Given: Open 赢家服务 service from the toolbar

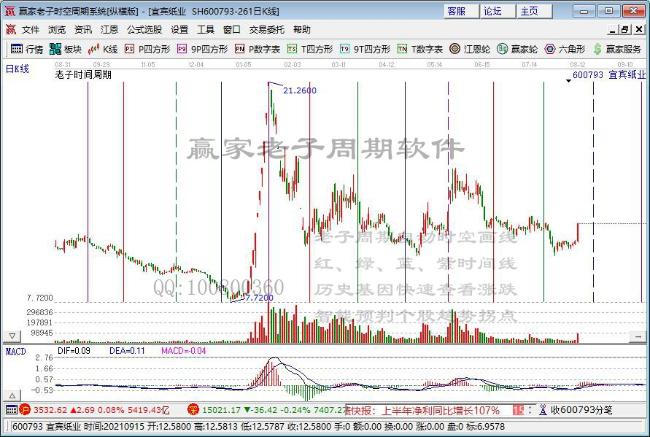Looking at the screenshot, I should 617,49.
